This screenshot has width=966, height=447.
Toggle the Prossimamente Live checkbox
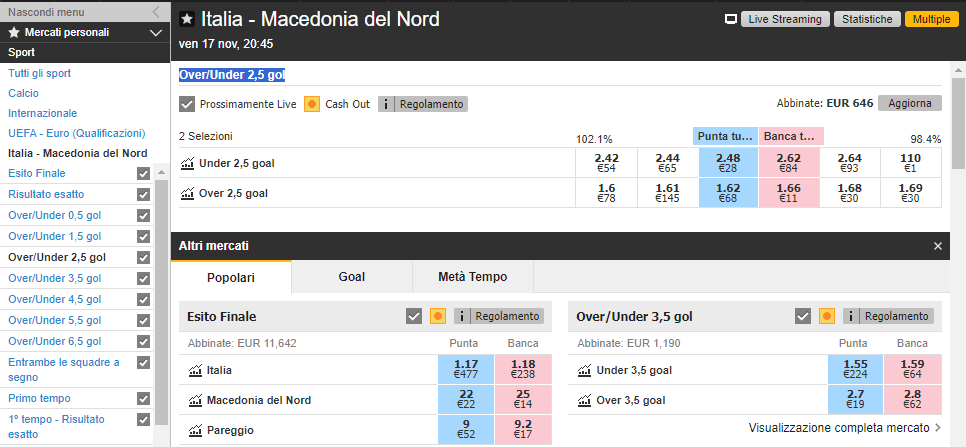(187, 104)
